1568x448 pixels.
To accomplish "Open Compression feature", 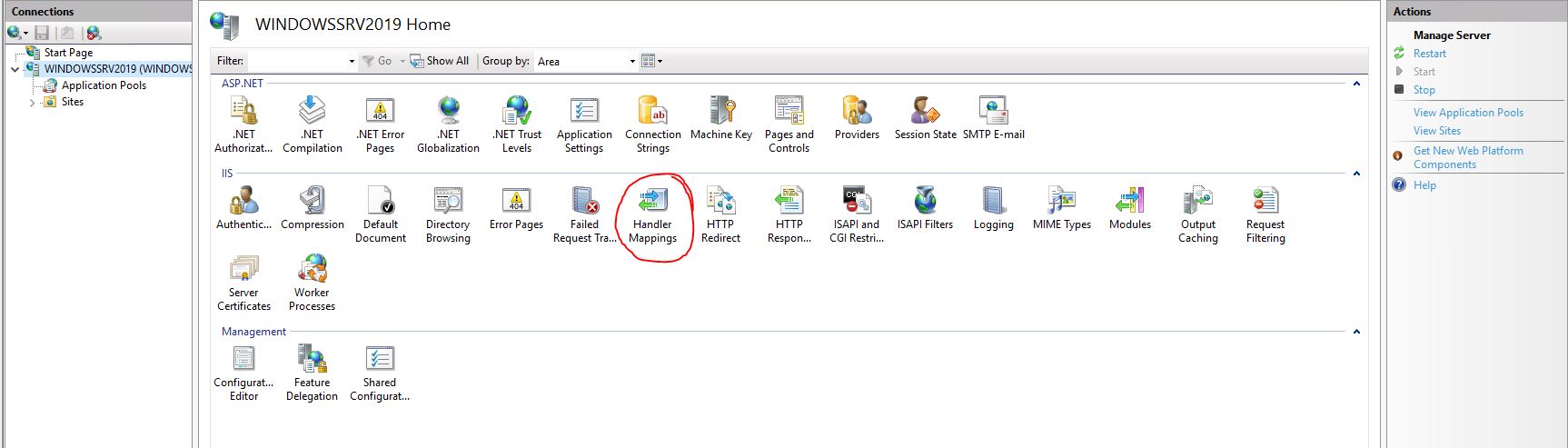I will point(312,208).
